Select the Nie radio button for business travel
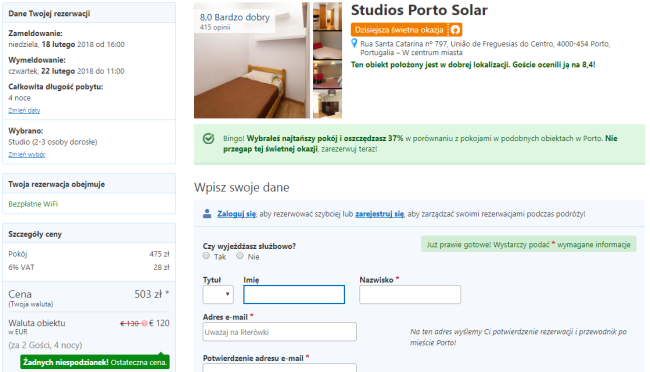Screen dimensions: 650x372 pyautogui.click(x=240, y=256)
